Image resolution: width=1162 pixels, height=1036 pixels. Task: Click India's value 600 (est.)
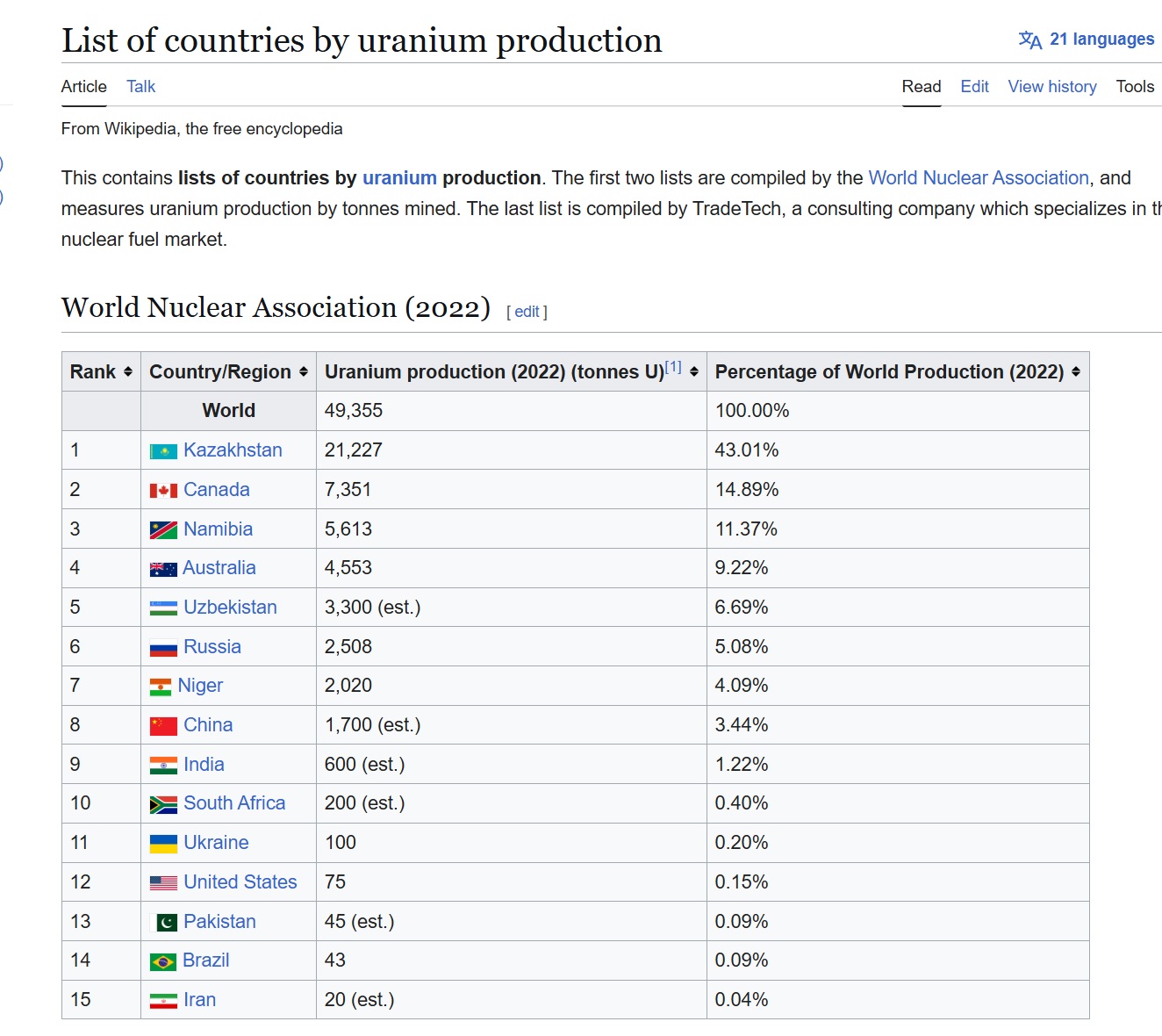(365, 765)
